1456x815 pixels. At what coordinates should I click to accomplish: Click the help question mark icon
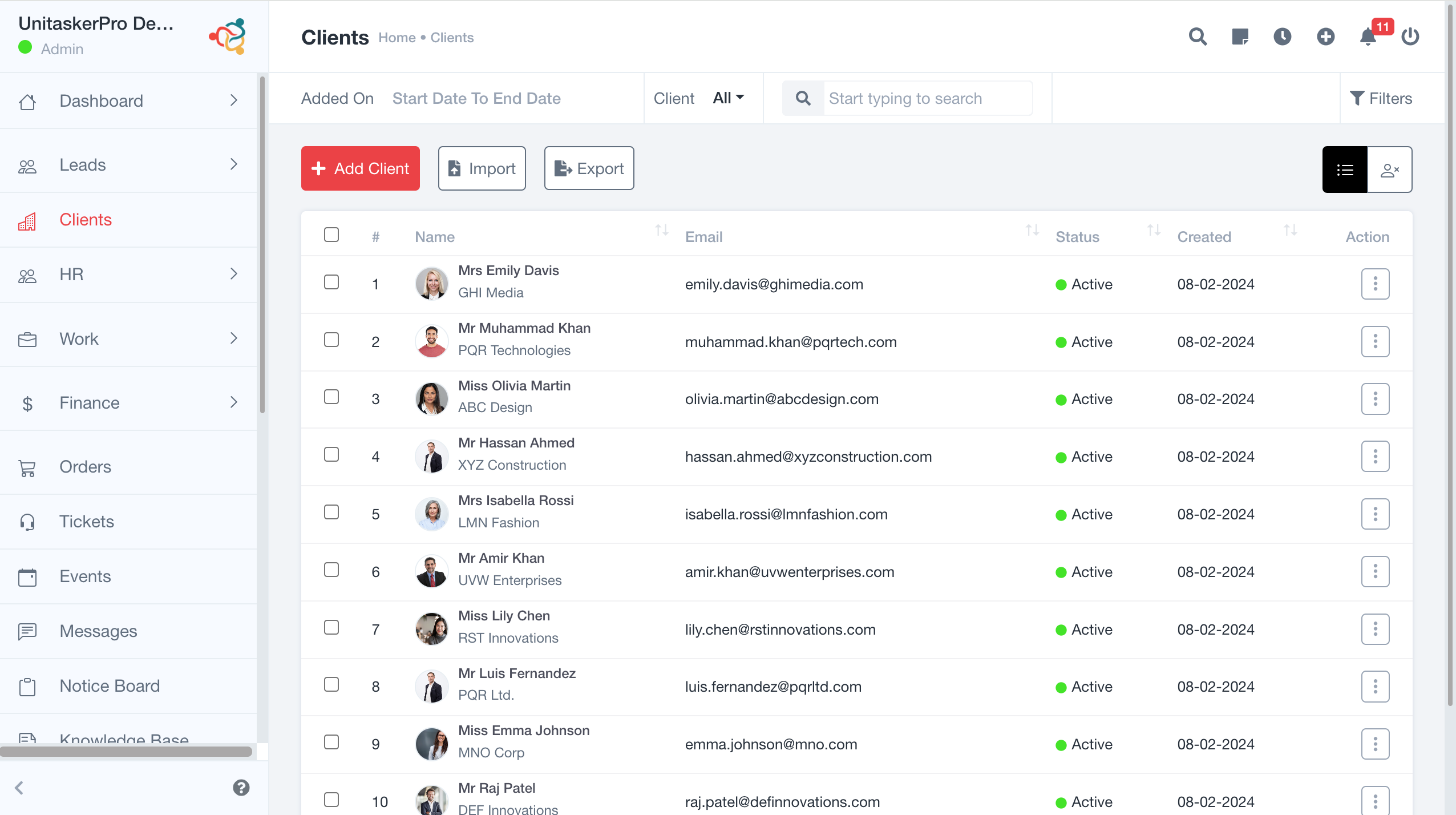tap(241, 788)
